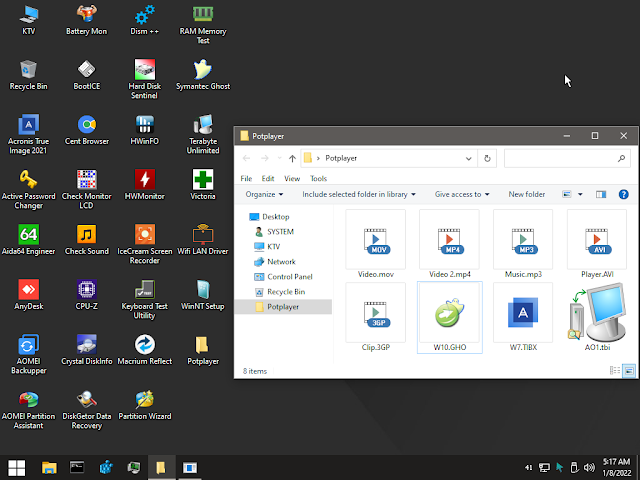Go up one folder level
Viewport: 640px width, 480px height.
(x=292, y=158)
